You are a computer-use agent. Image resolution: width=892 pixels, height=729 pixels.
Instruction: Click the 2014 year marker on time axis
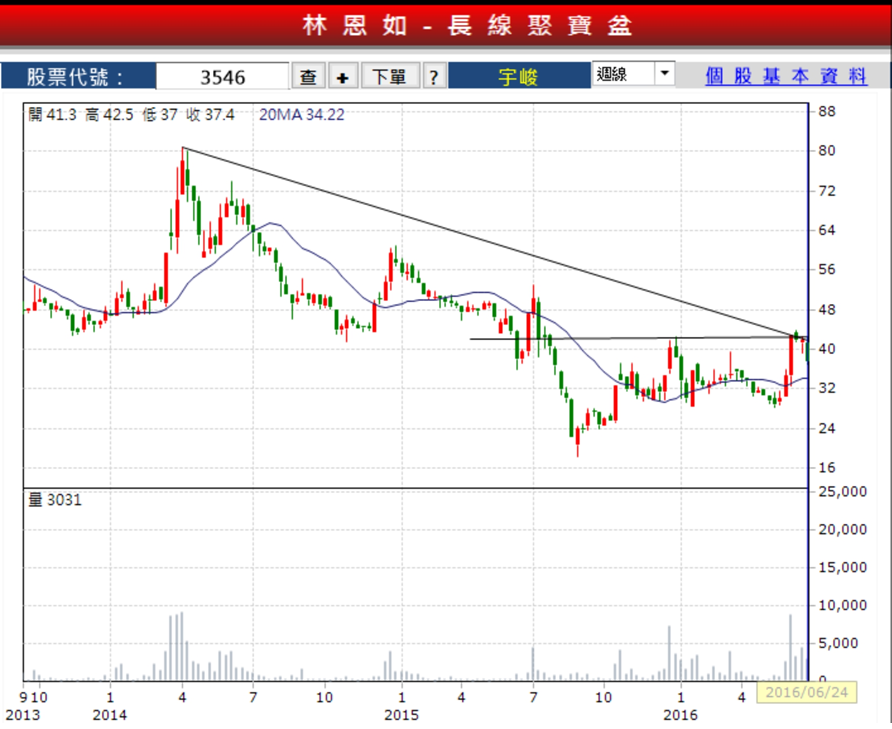point(109,714)
